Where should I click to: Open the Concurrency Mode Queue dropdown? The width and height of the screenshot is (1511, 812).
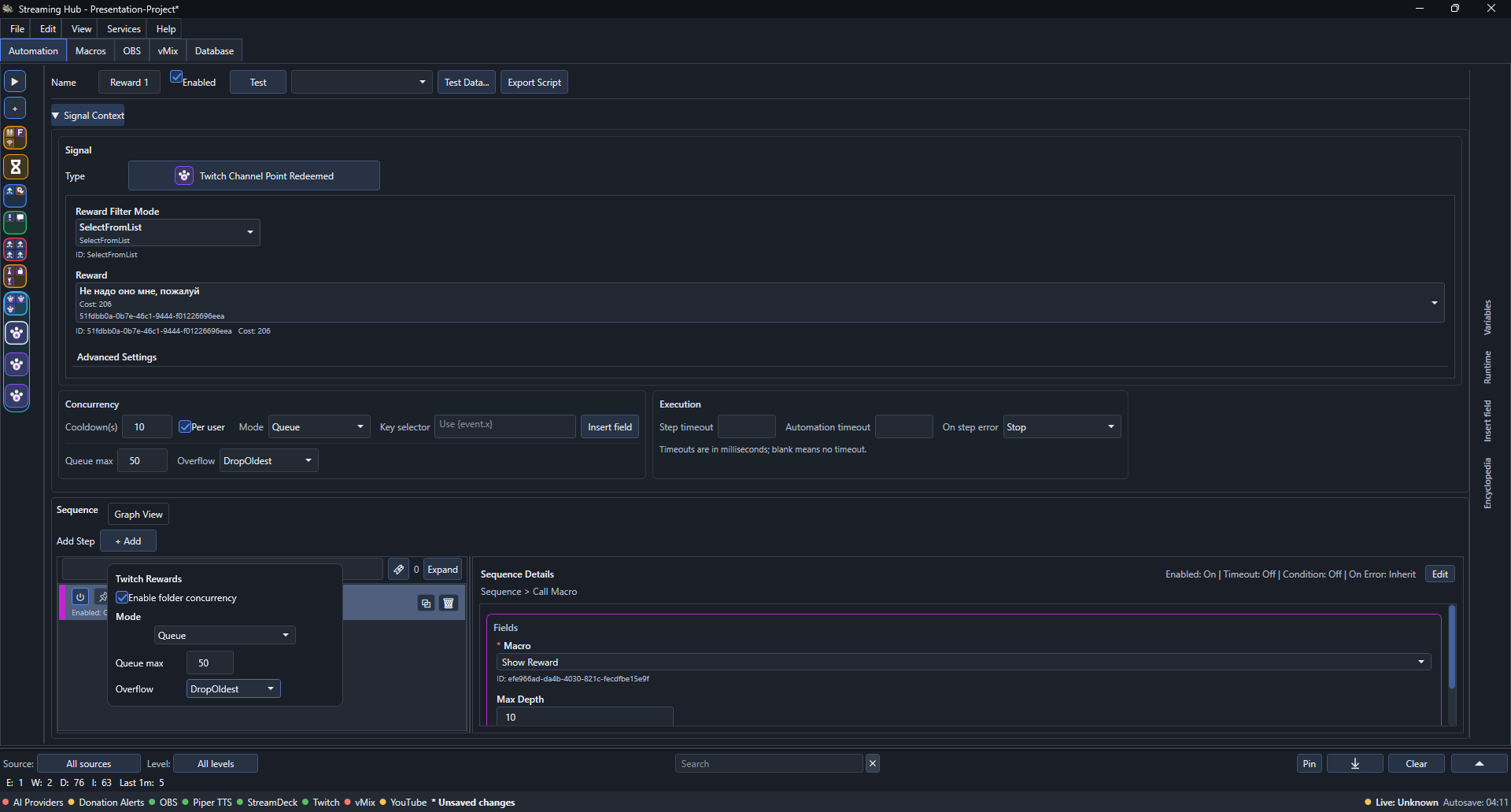tap(319, 426)
